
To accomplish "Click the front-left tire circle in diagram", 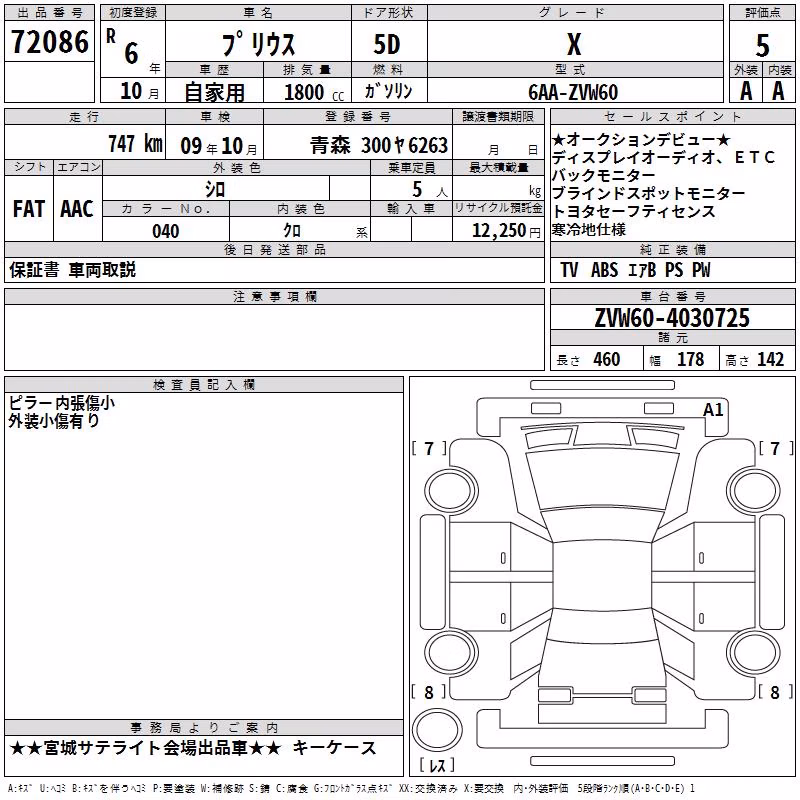I will [450, 492].
